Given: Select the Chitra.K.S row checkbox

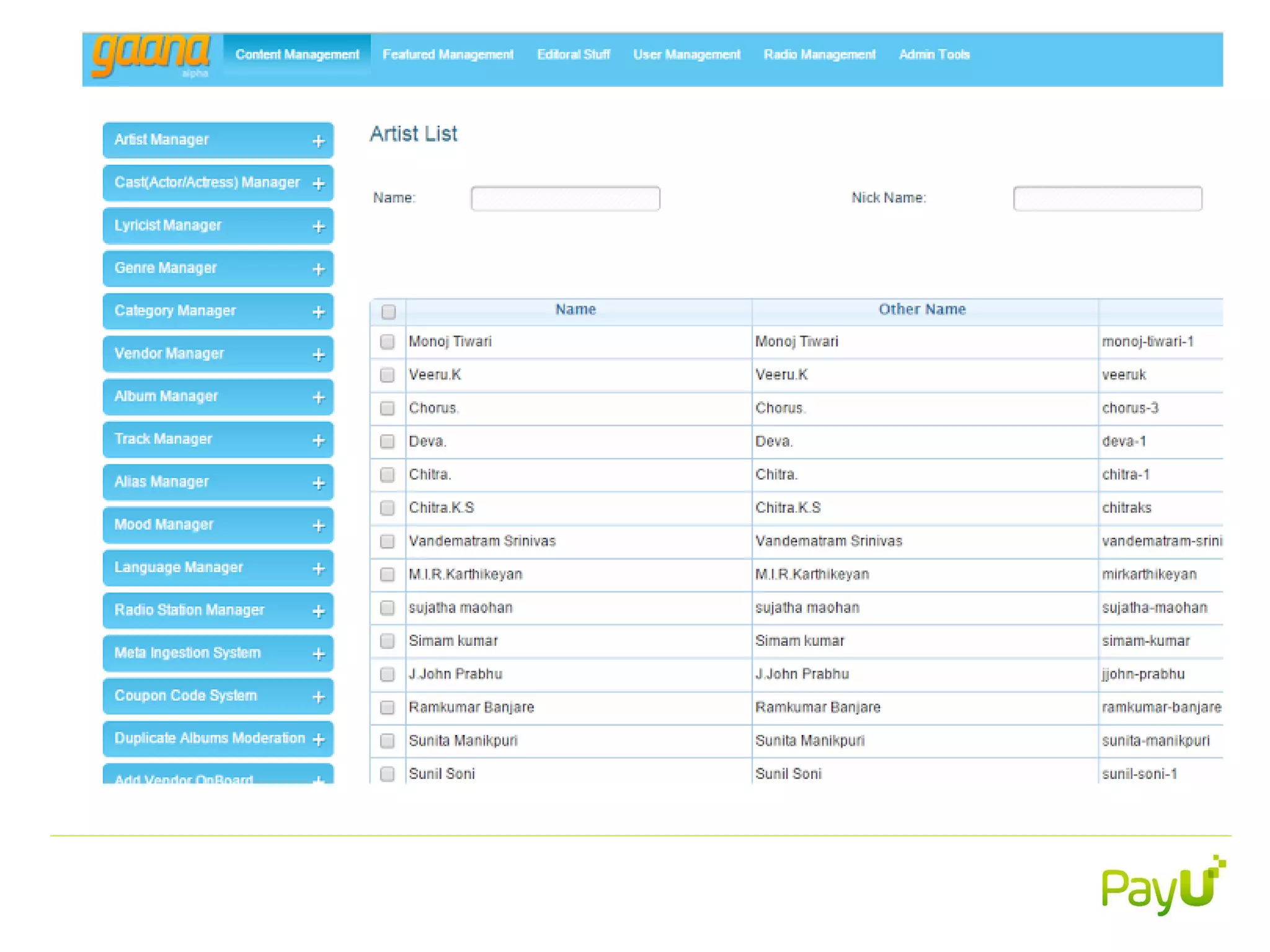Looking at the screenshot, I should 388,508.
